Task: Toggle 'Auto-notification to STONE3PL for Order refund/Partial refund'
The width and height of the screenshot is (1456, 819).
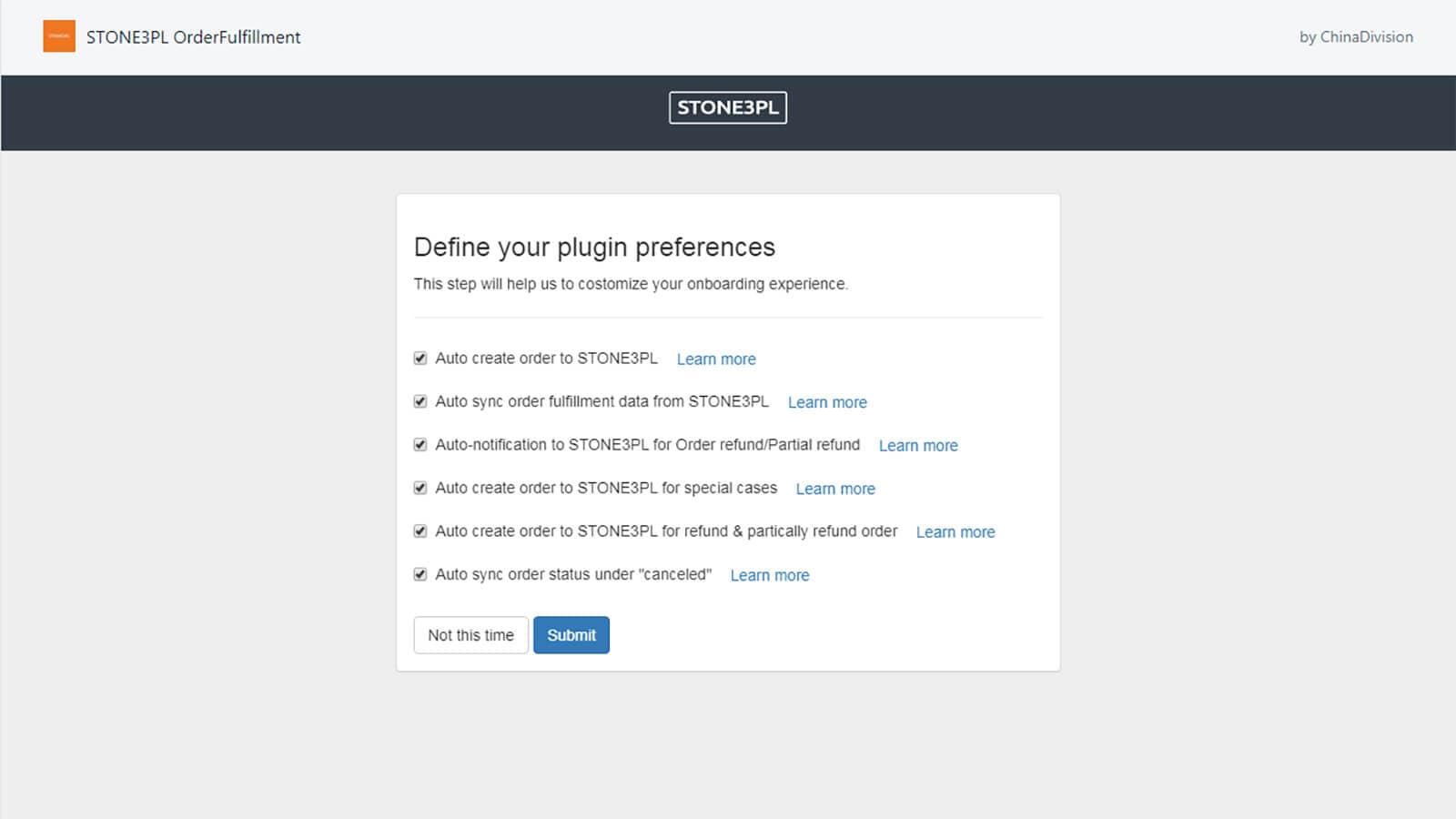Action: click(420, 444)
